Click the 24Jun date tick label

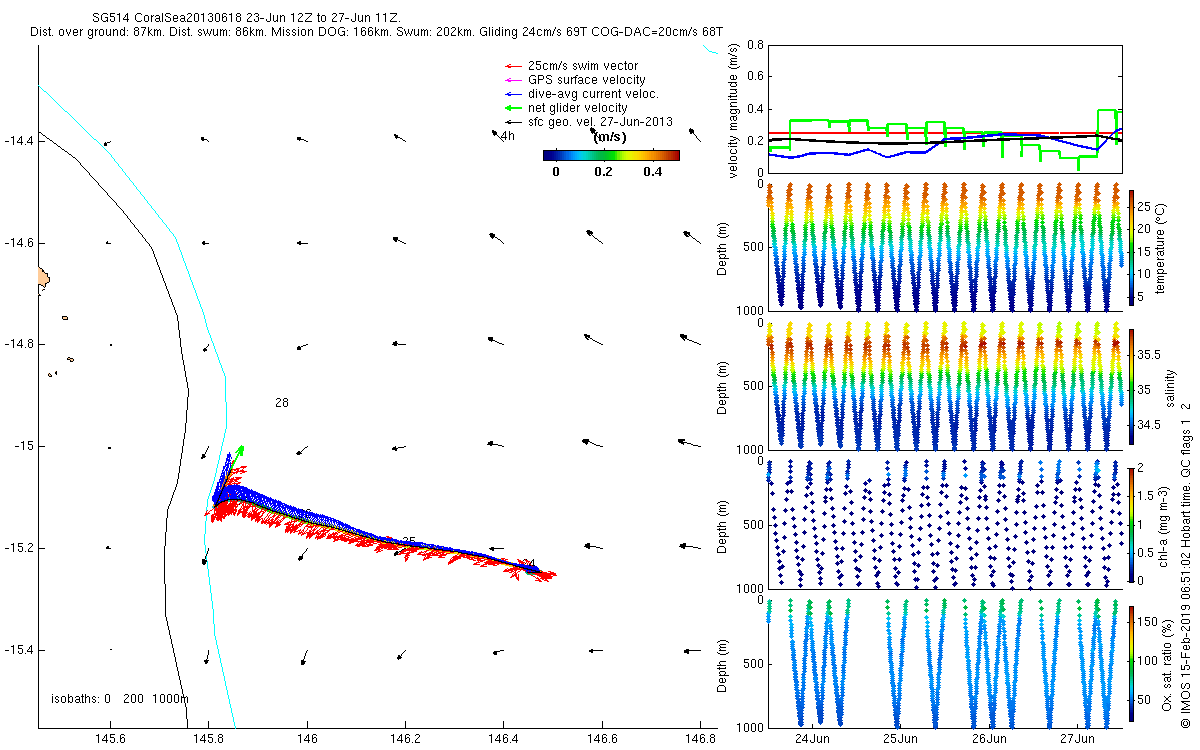(811, 739)
